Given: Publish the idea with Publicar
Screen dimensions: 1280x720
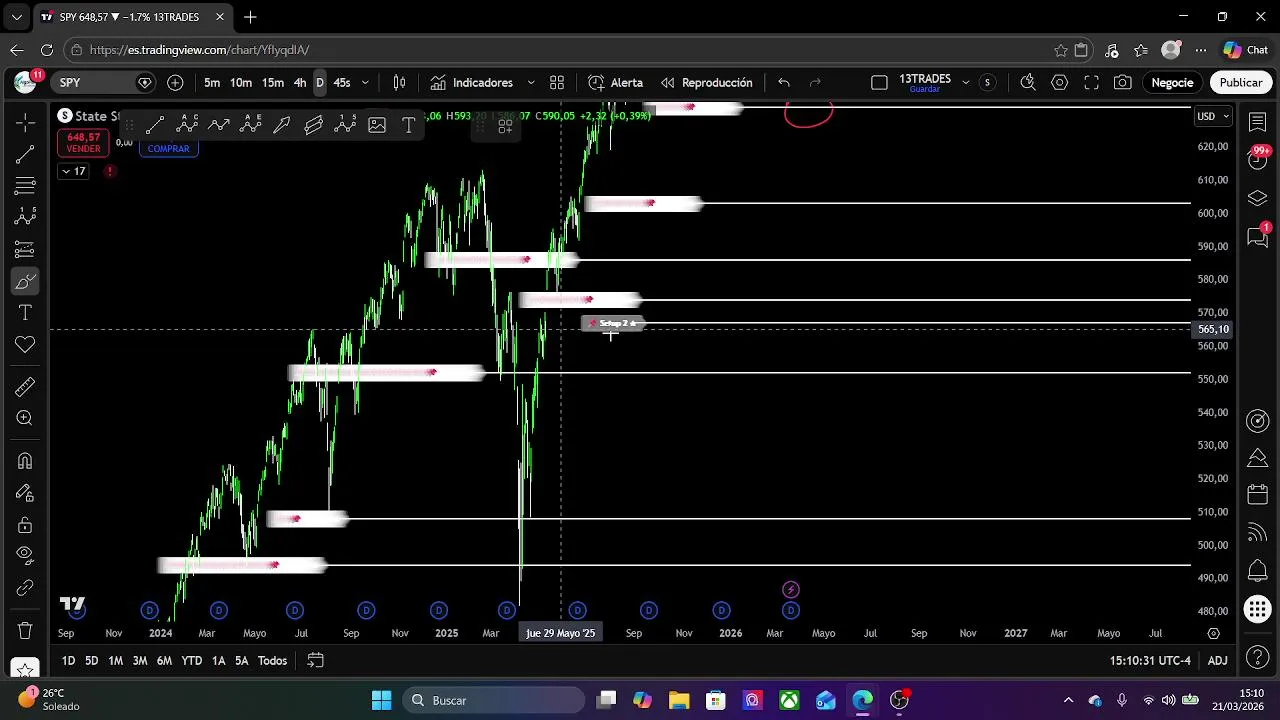Looking at the screenshot, I should coord(1241,83).
